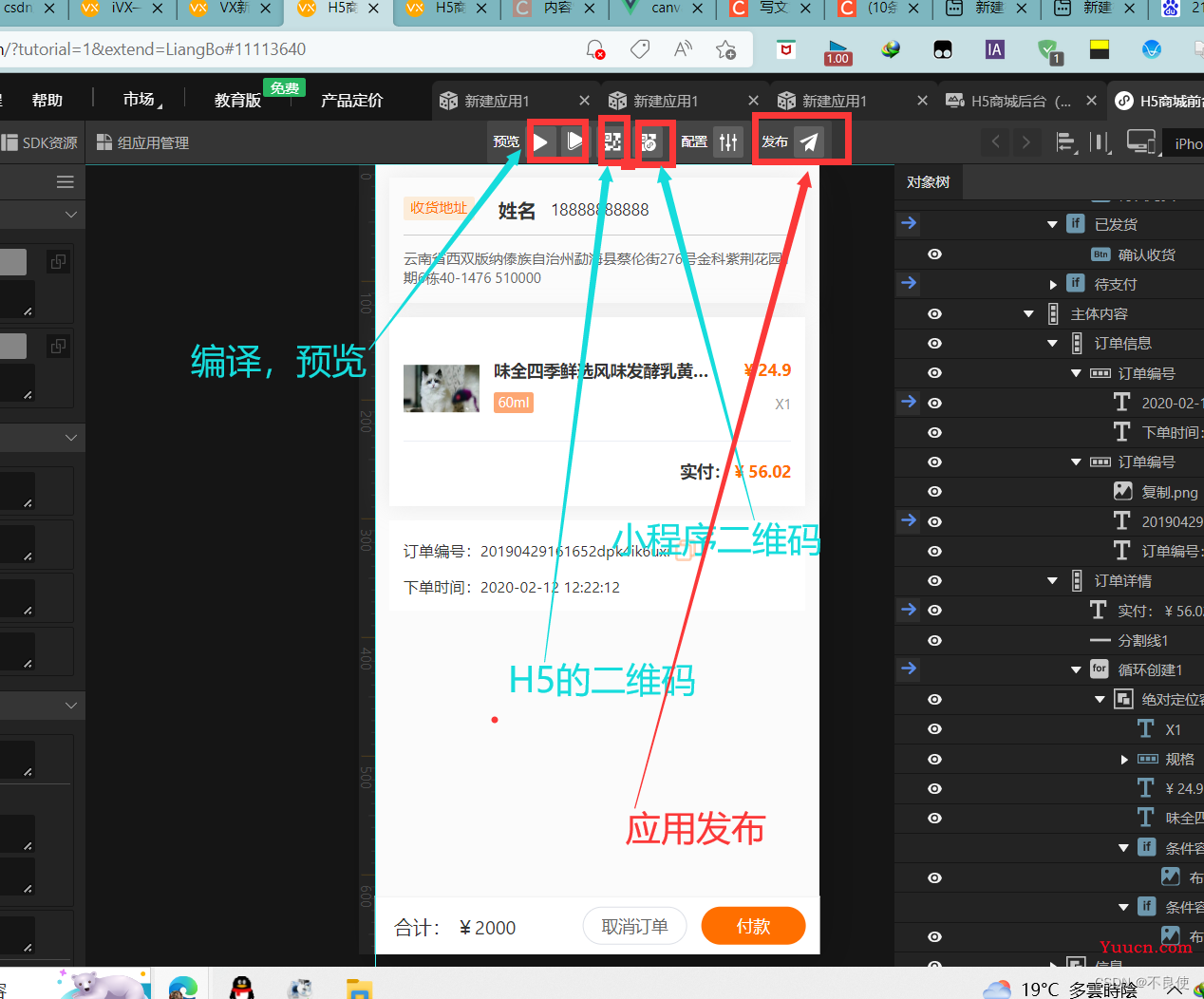The height and width of the screenshot is (999, 1204).
Task: Open the mini-program QR code icon
Action: coord(649,142)
